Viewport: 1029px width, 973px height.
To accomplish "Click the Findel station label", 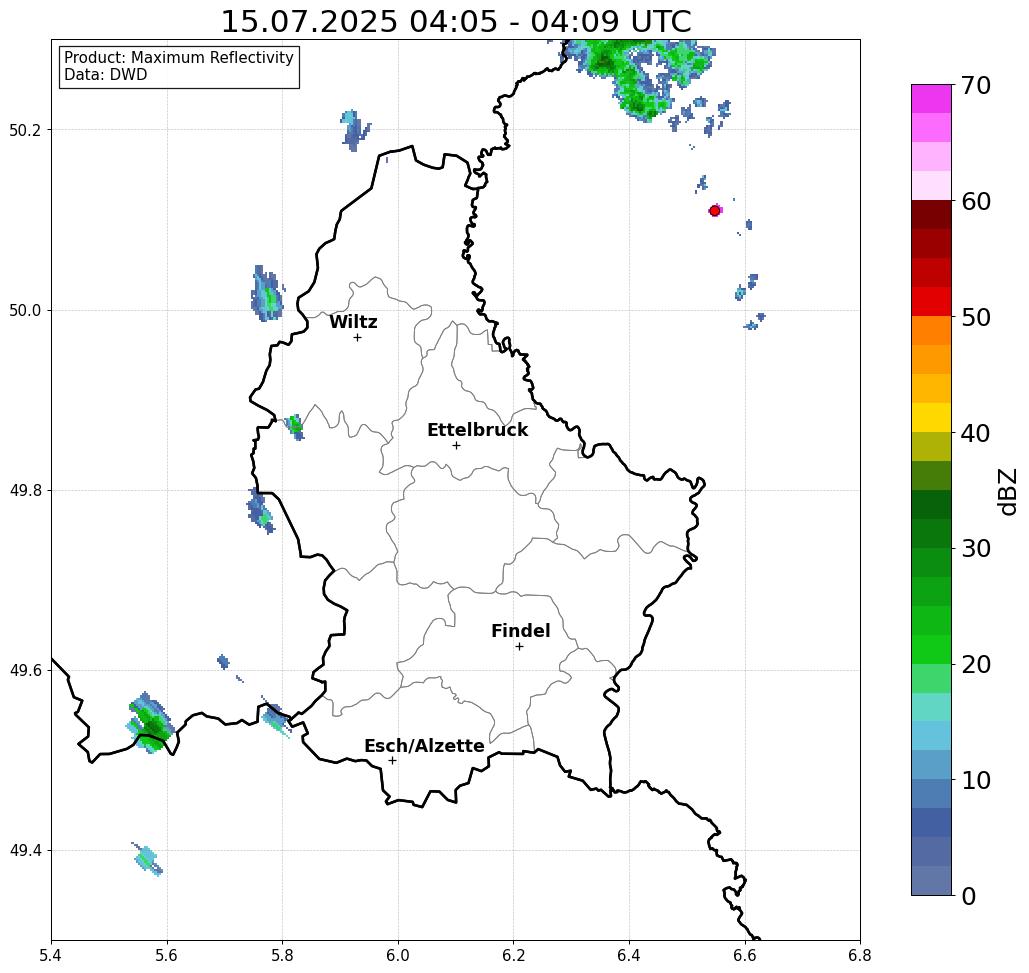I will [520, 631].
